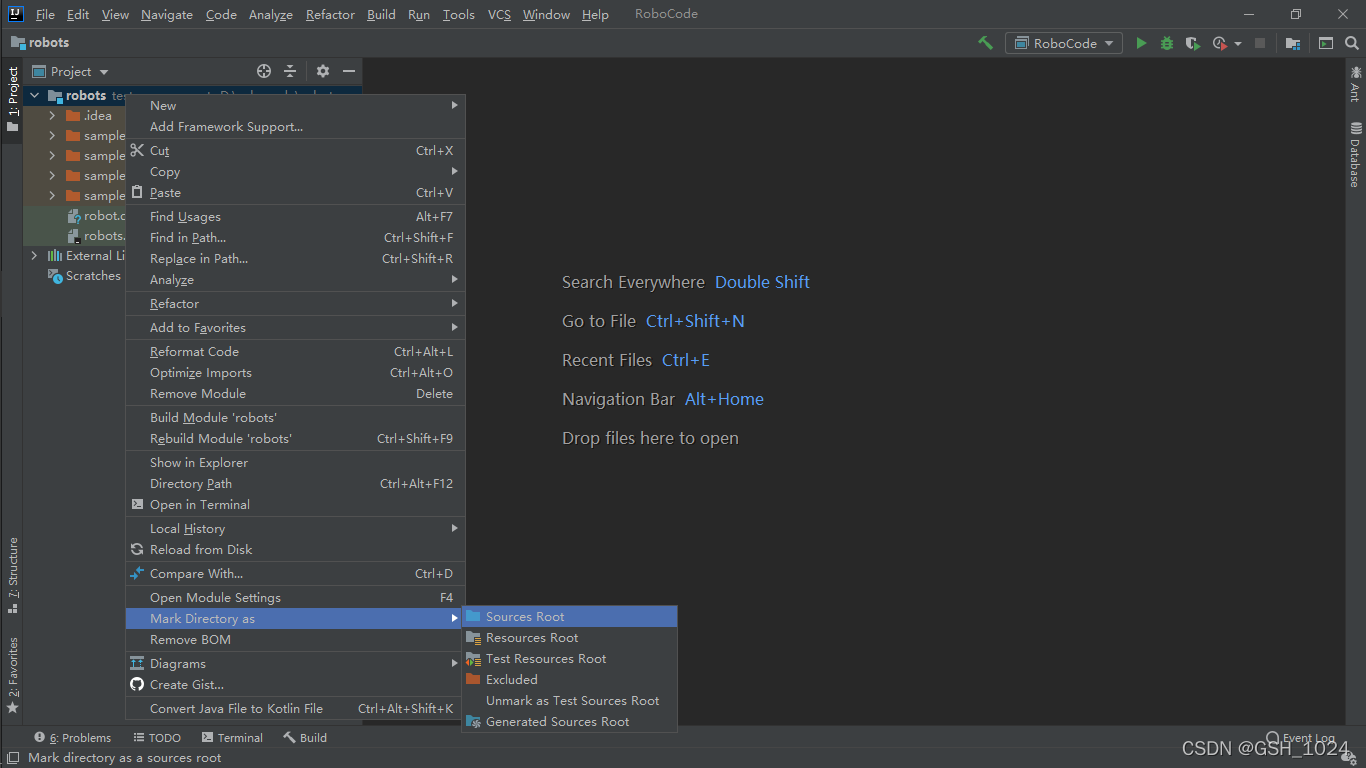
Task: Expand the Diagrams submenu
Action: coord(295,664)
